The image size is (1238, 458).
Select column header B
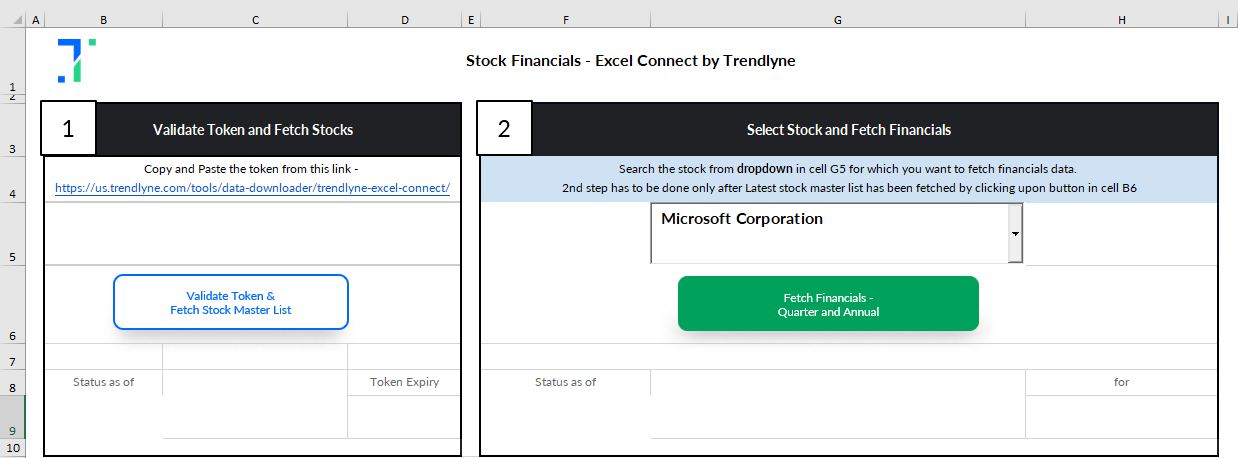tap(104, 20)
